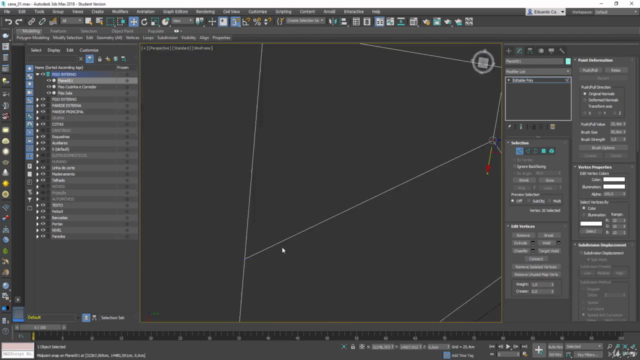
Task: Click the Undo arrow in main toolbar
Action: [x=8, y=22]
